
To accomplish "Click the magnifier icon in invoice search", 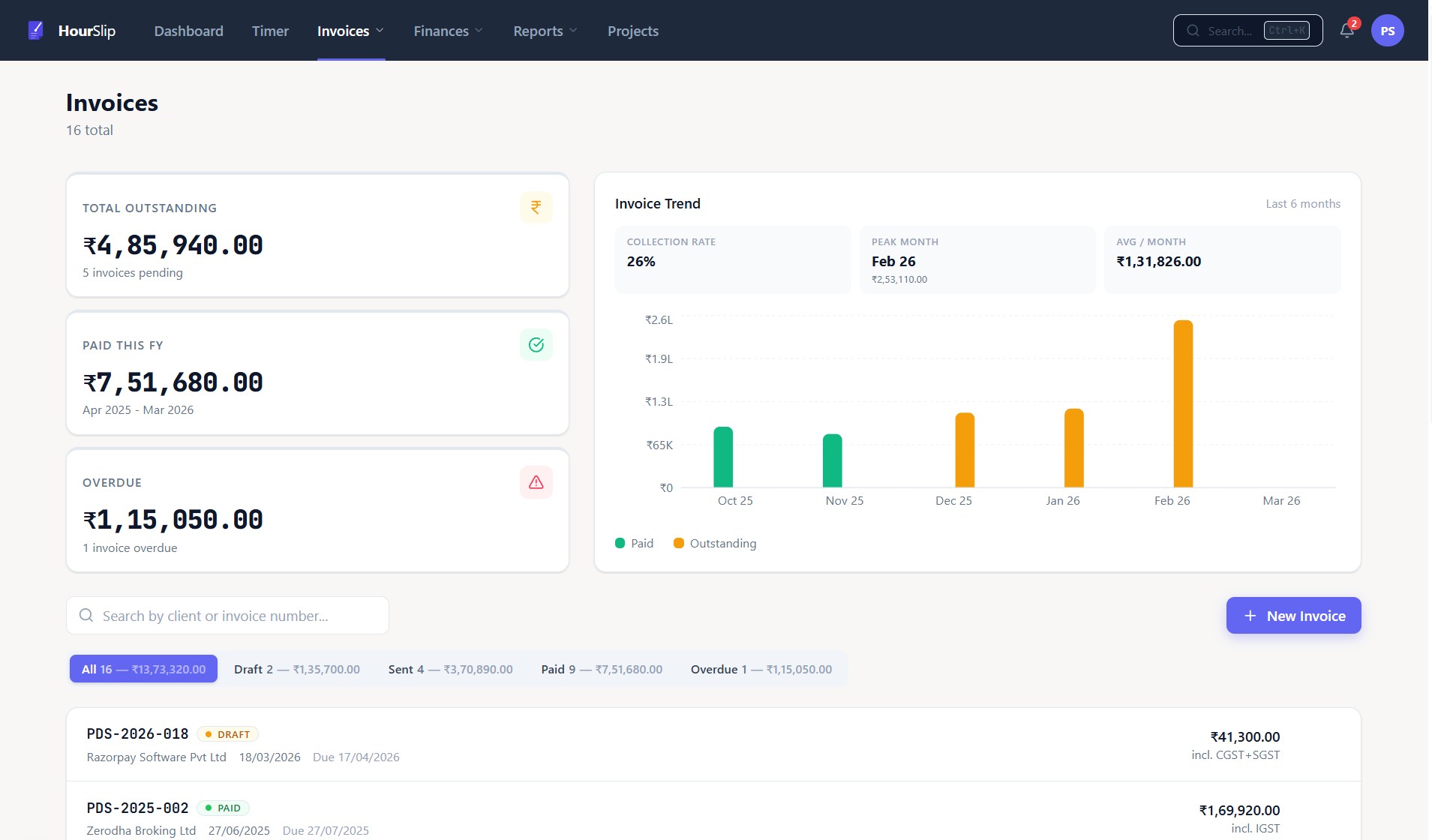I will (86, 616).
